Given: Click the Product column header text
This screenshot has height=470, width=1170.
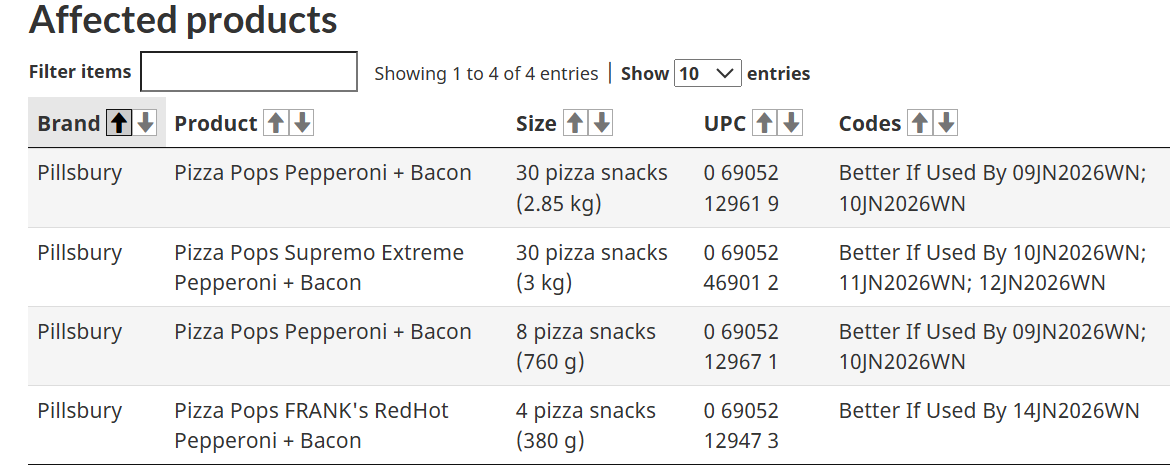Looking at the screenshot, I should point(215,123).
